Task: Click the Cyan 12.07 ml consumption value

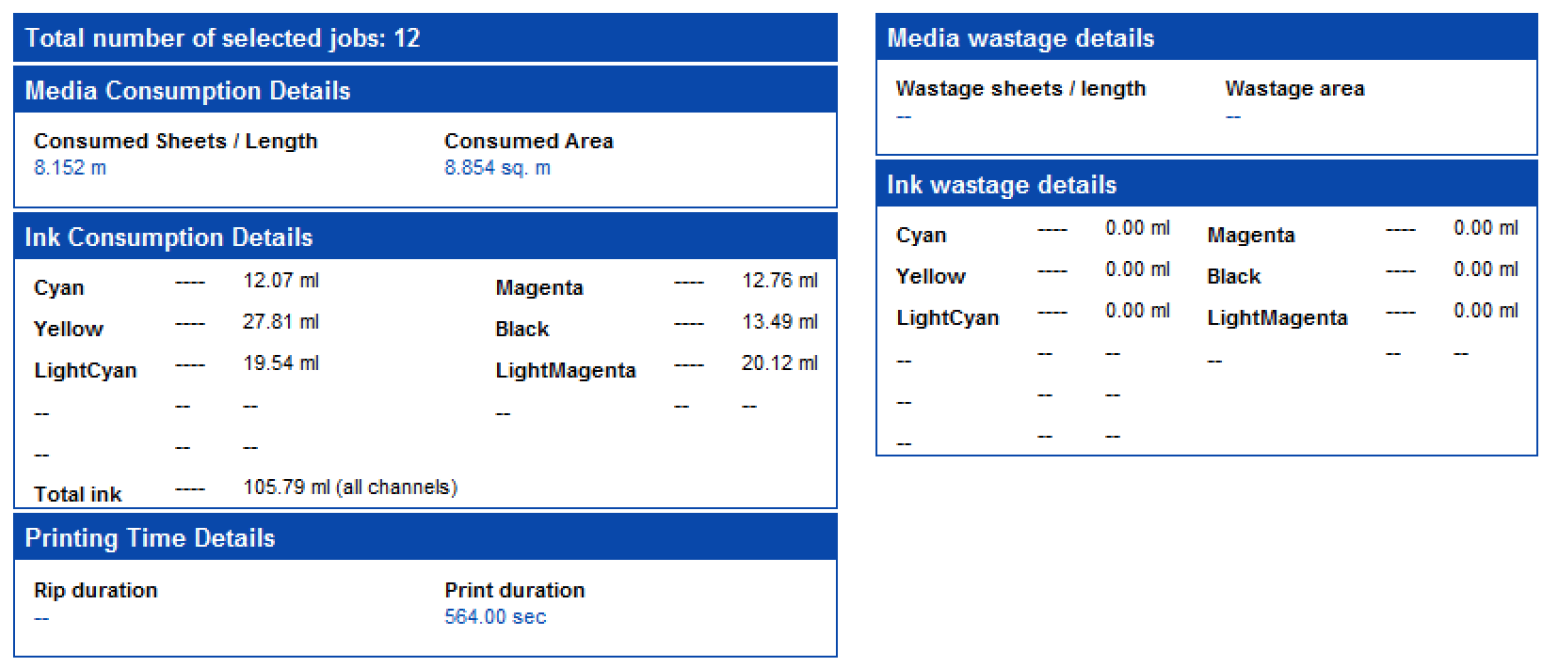Action: pos(281,280)
